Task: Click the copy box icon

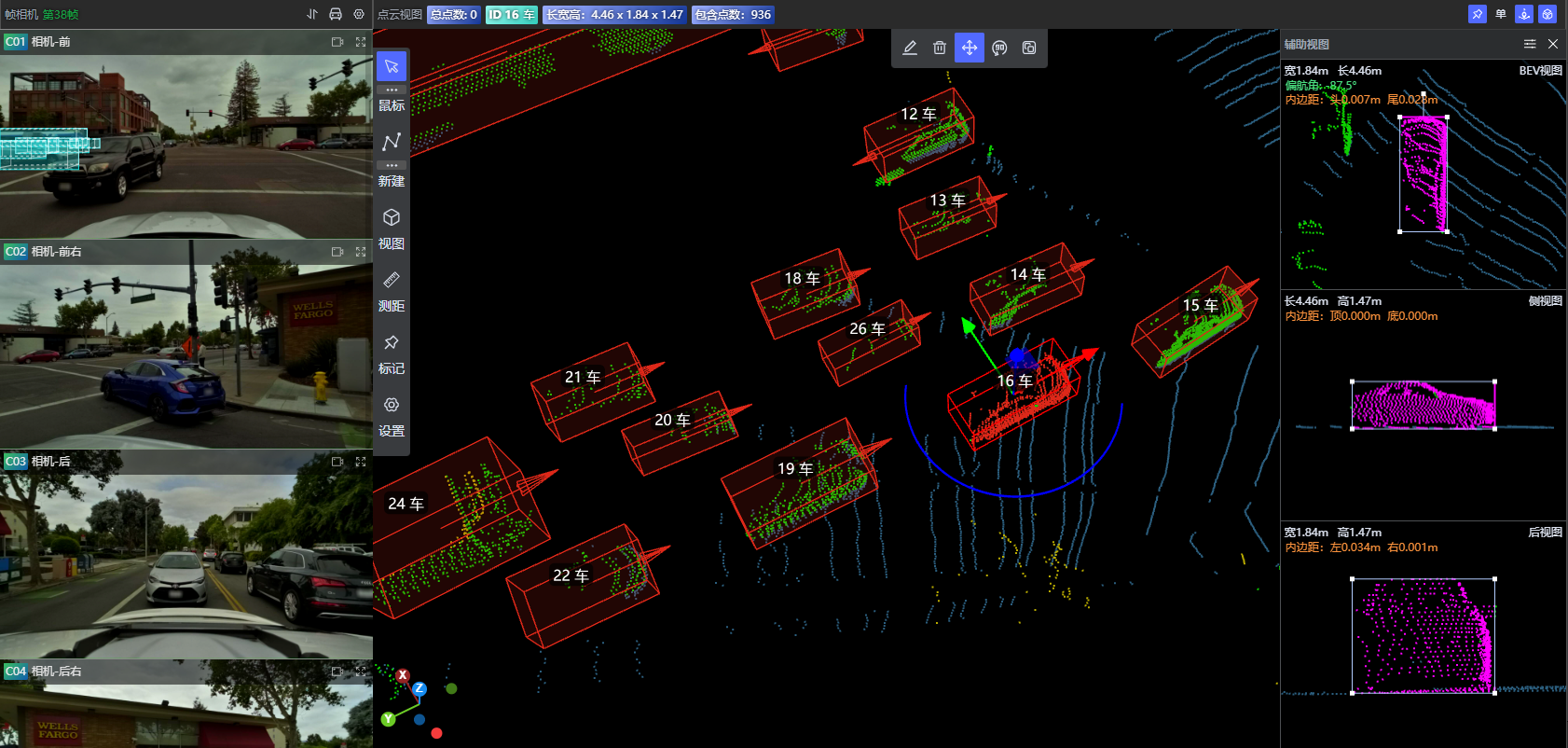Action: [x=1029, y=48]
